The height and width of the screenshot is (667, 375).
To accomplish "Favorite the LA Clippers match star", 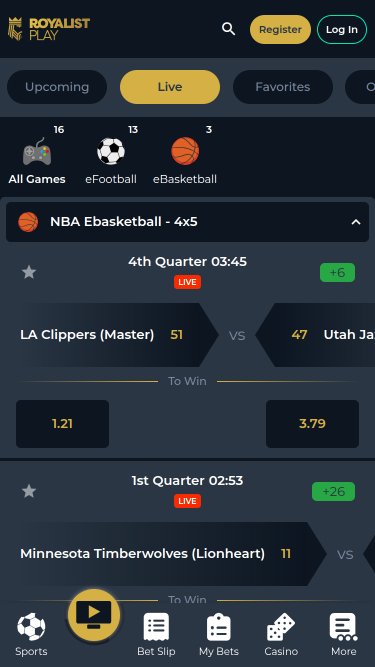I will [29, 272].
